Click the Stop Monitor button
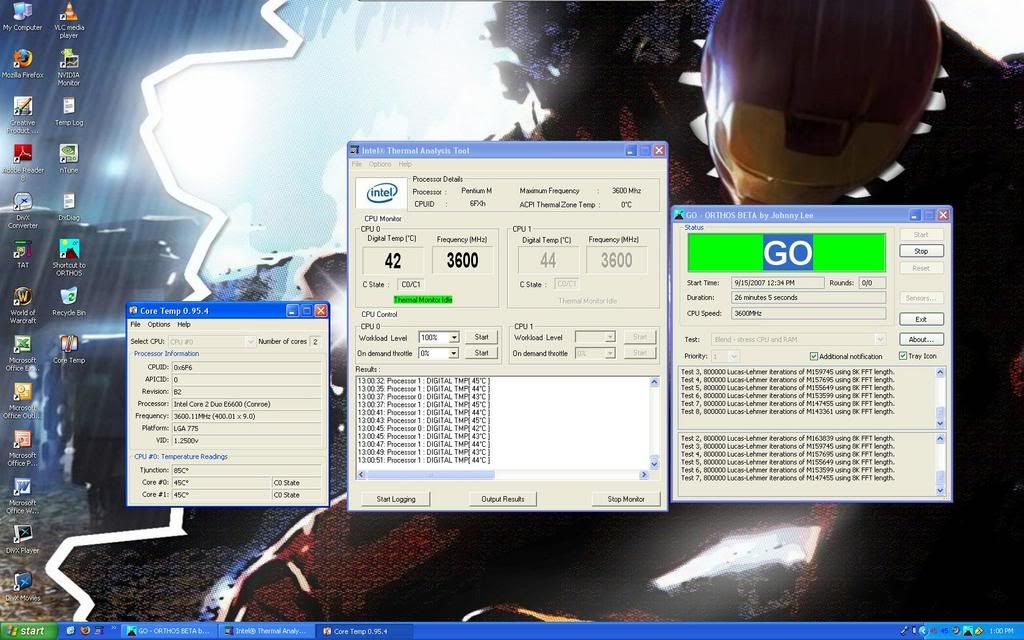Image resolution: width=1024 pixels, height=640 pixels. coord(626,499)
